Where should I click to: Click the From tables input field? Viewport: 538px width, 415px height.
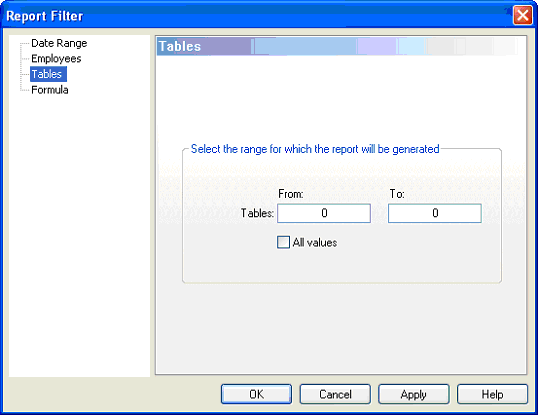324,213
